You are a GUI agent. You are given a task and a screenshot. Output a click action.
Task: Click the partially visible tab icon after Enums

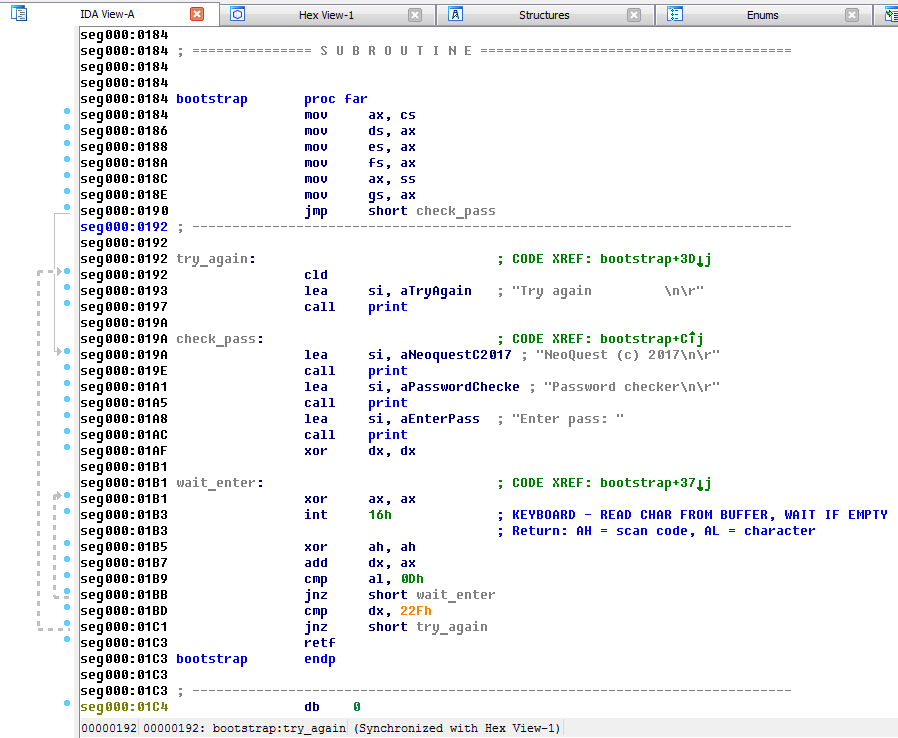[x=890, y=14]
